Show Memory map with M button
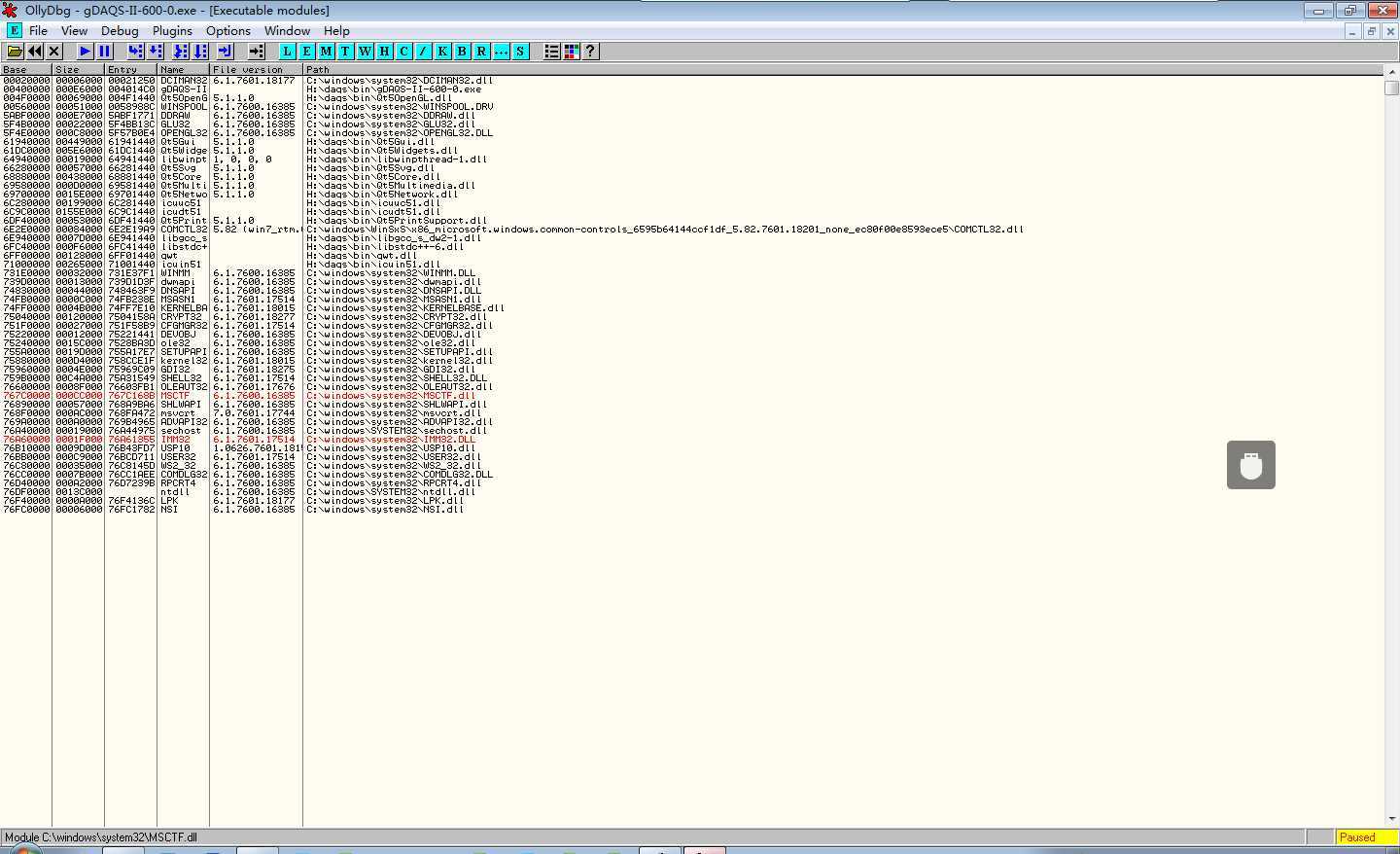This screenshot has width=1400, height=854. [x=326, y=51]
